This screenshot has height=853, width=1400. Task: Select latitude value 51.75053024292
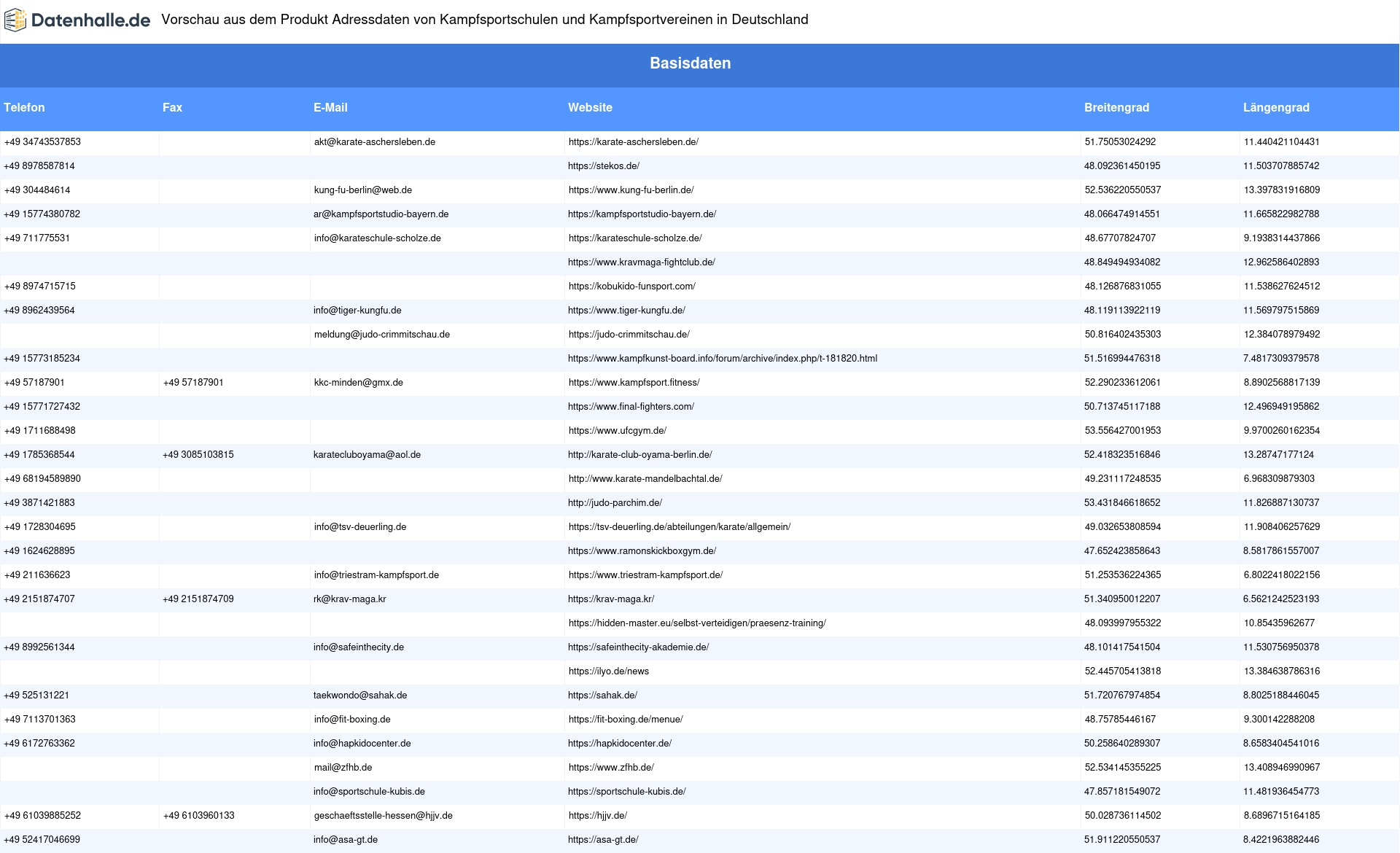pyautogui.click(x=1120, y=142)
